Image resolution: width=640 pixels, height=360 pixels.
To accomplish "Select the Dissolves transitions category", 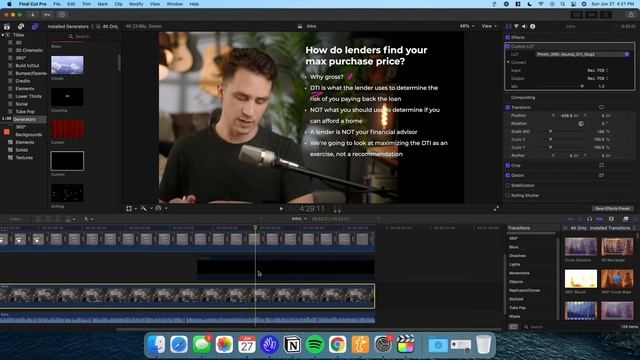I will click(517, 256).
